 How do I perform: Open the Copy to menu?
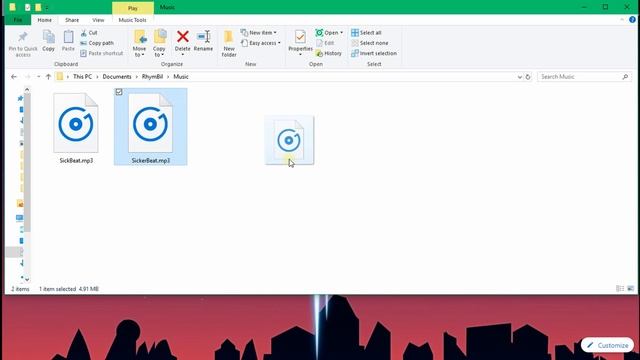159,44
